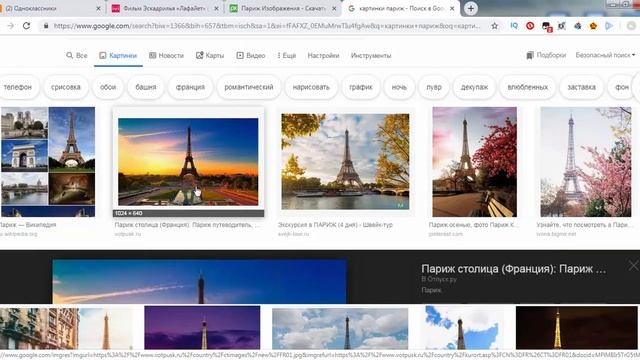Bookmark this page with the star icon
640x360 pixels.
495,26
